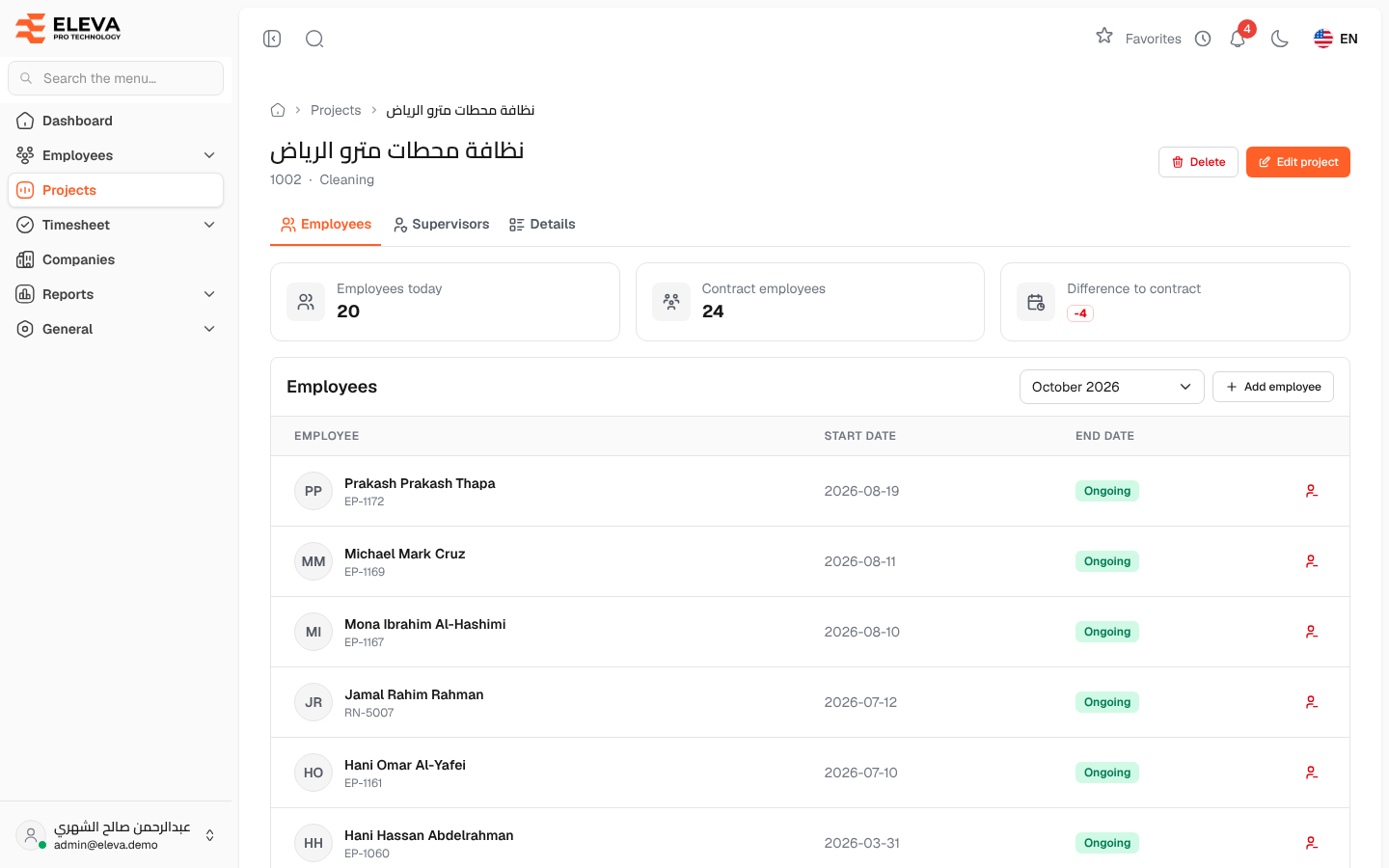Open the admin user account switcher
Image resolution: width=1389 pixels, height=868 pixels.
point(116,835)
